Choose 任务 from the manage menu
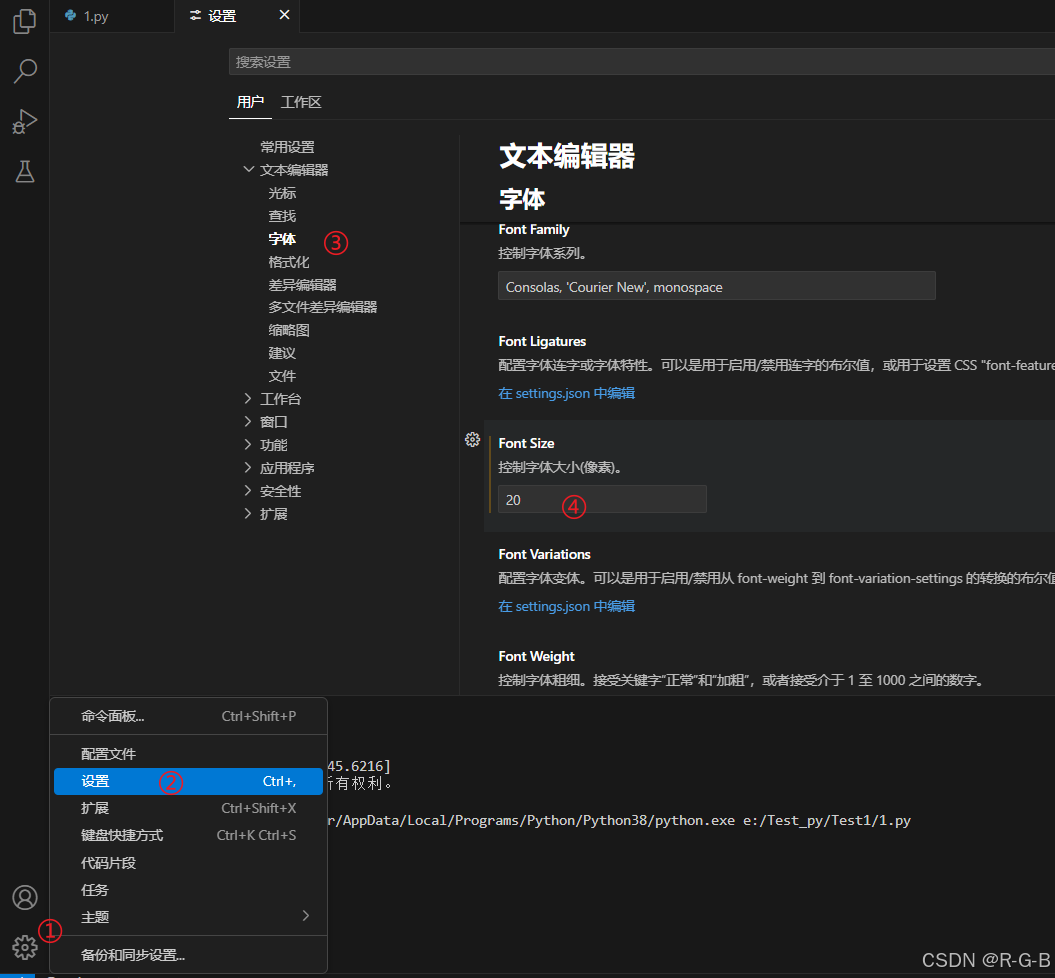Screen dimensions: 1055x978 point(188,890)
